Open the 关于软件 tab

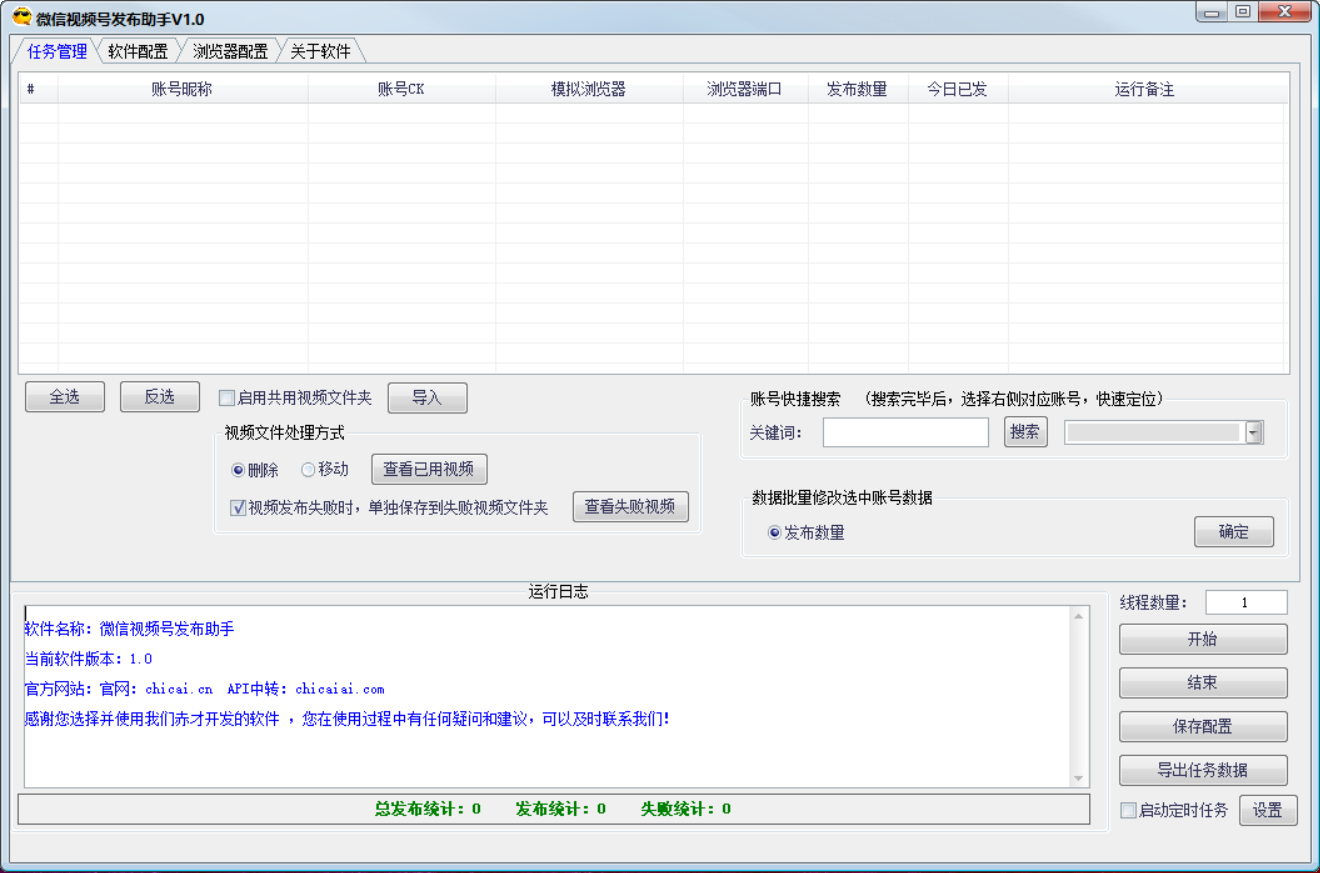pos(320,52)
